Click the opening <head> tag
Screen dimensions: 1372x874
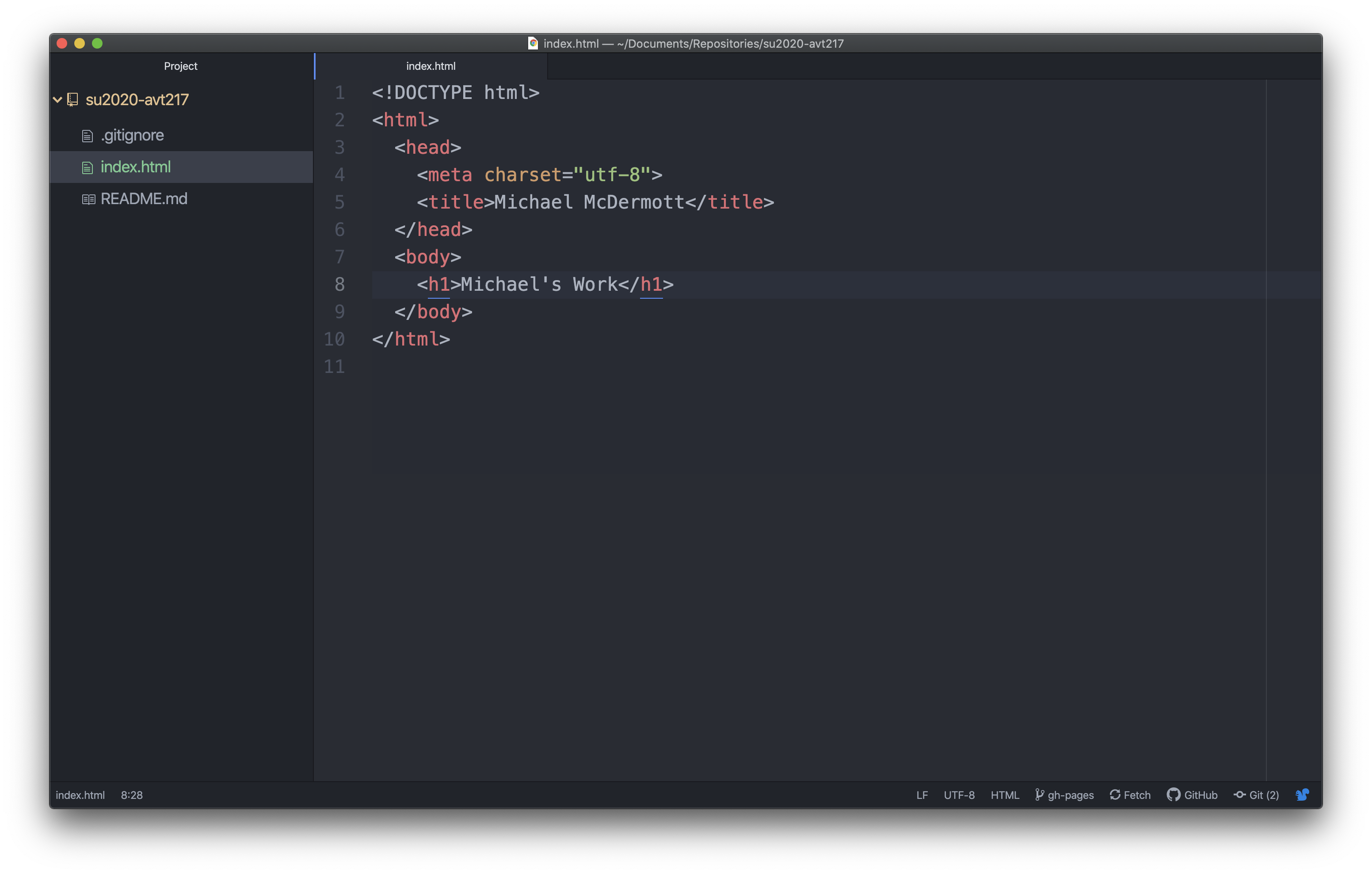(428, 147)
